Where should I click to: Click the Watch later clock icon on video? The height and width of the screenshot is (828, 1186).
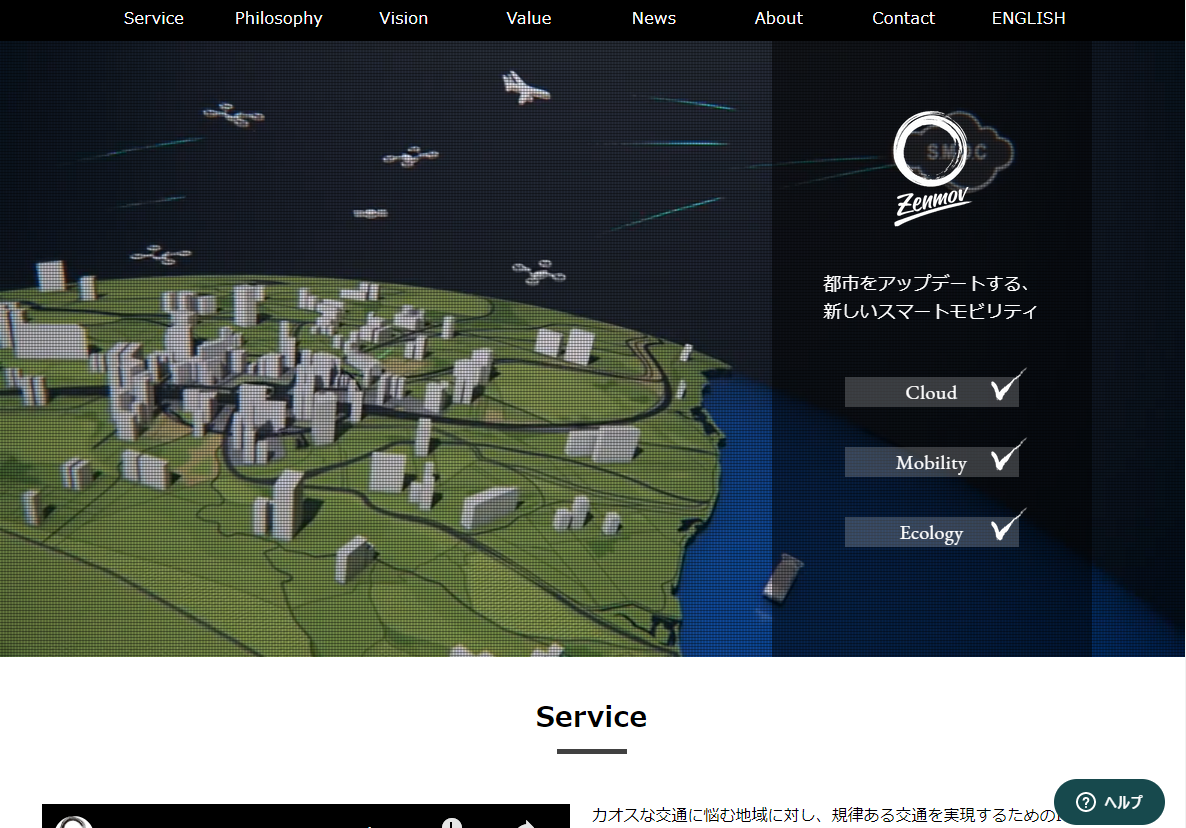pos(452,822)
